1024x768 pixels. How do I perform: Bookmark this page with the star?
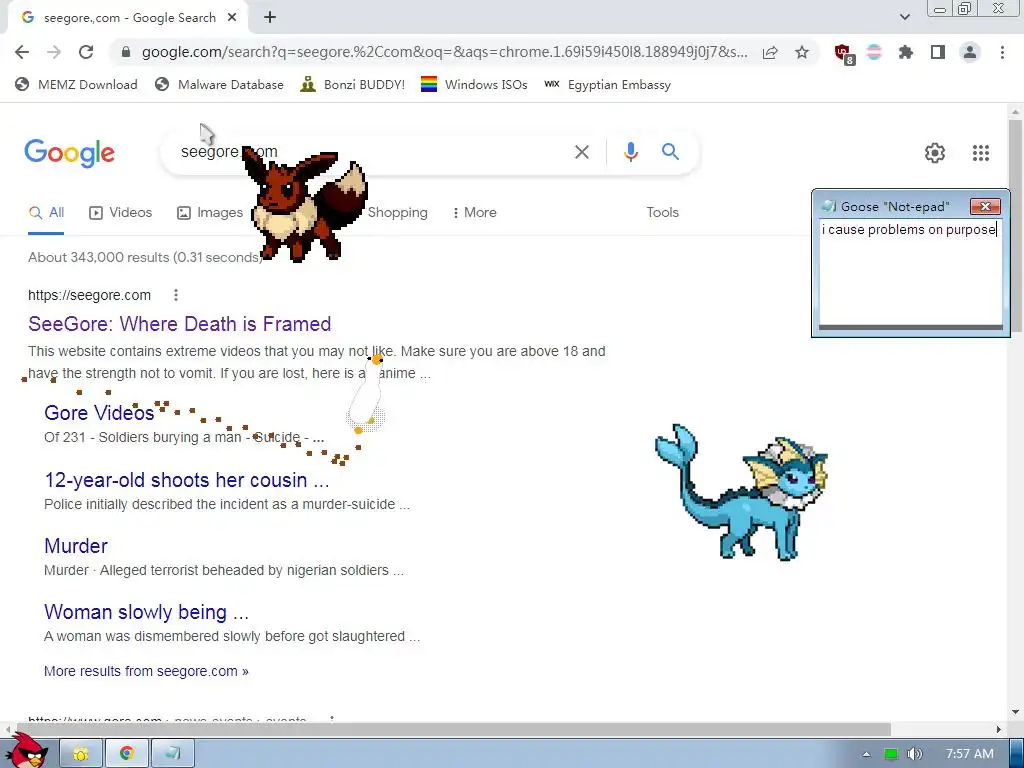coord(802,52)
